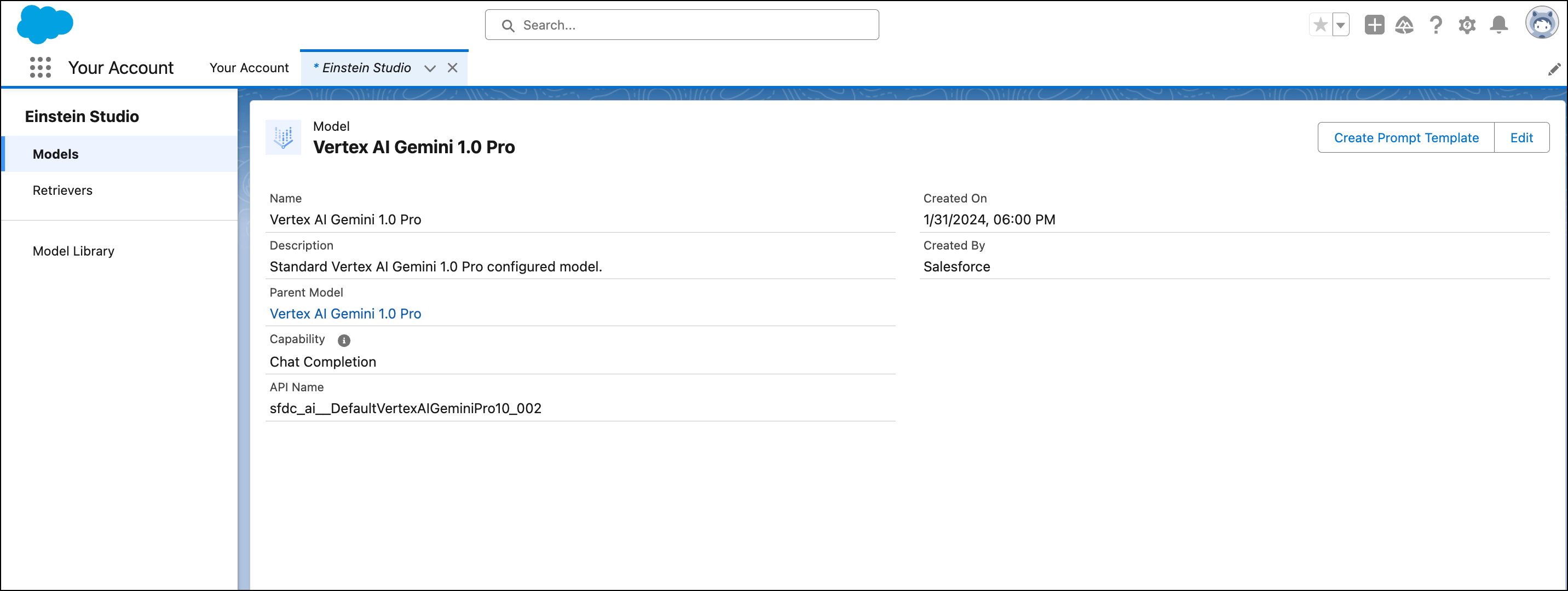The height and width of the screenshot is (591, 1568).
Task: Switch to the Your Account tab
Action: (x=249, y=67)
